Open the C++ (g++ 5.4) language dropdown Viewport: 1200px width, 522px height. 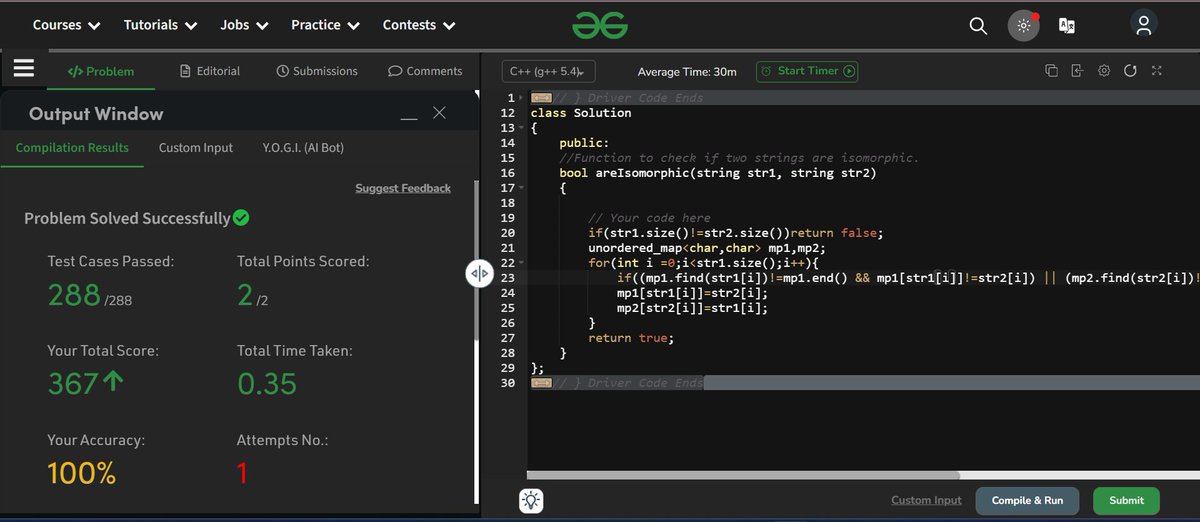pos(549,71)
